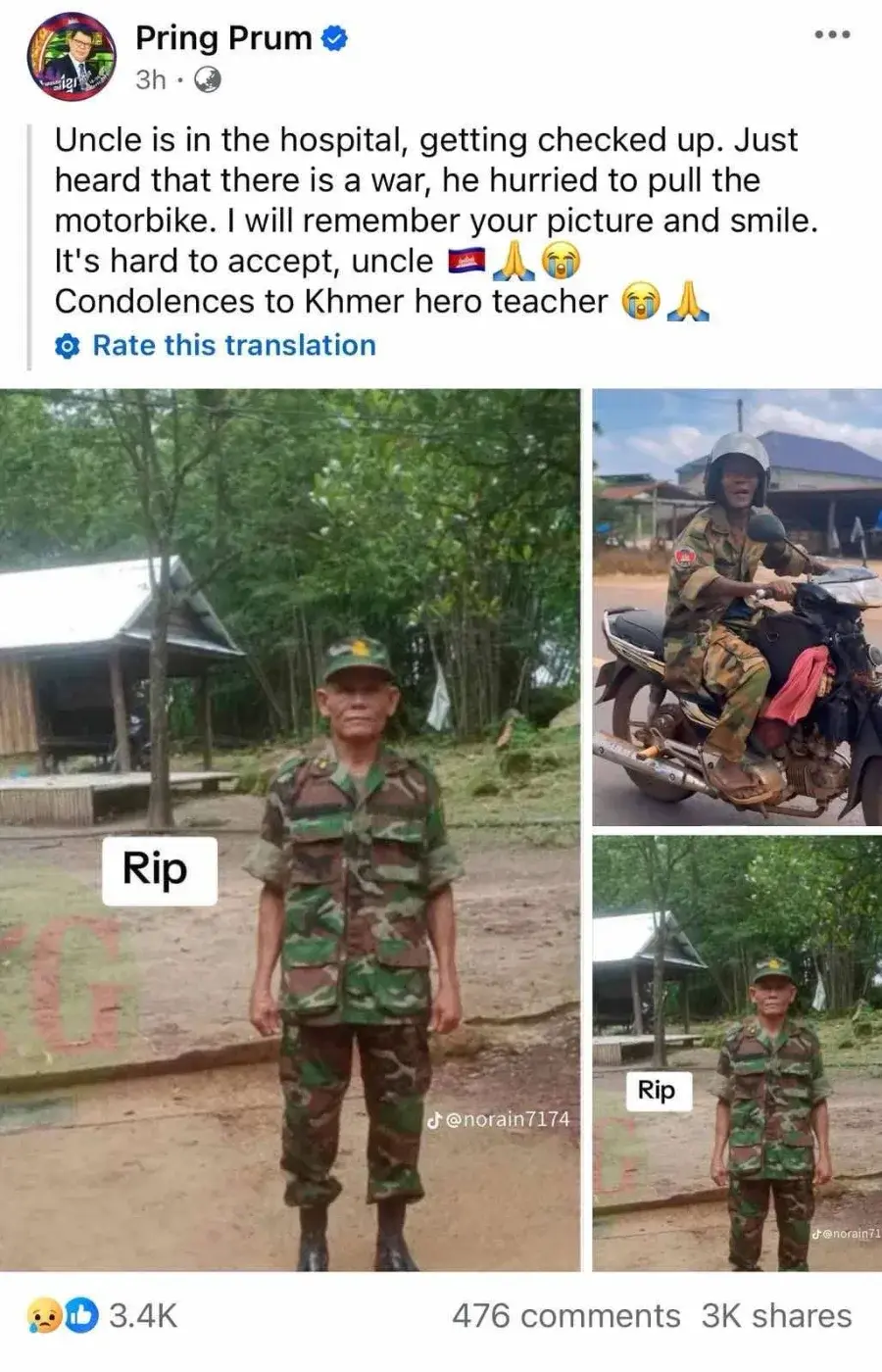The image size is (882, 1372).
Task: Click the gear icon beside Rate this translation
Action: point(67,346)
